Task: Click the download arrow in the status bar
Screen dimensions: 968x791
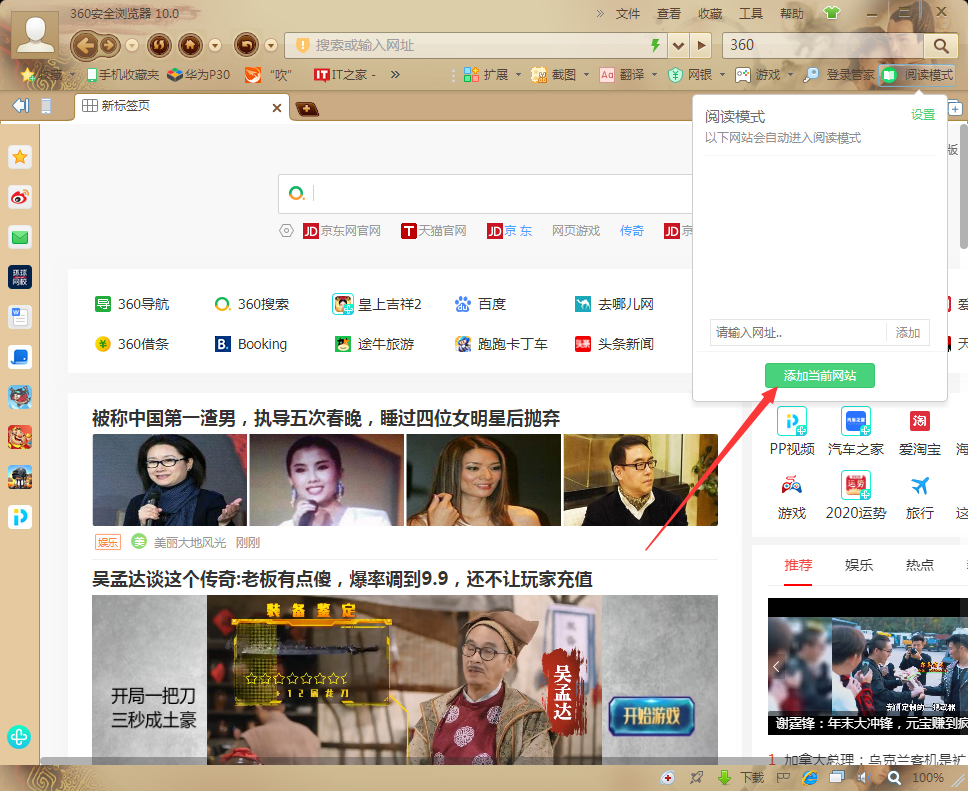Action: tap(723, 777)
